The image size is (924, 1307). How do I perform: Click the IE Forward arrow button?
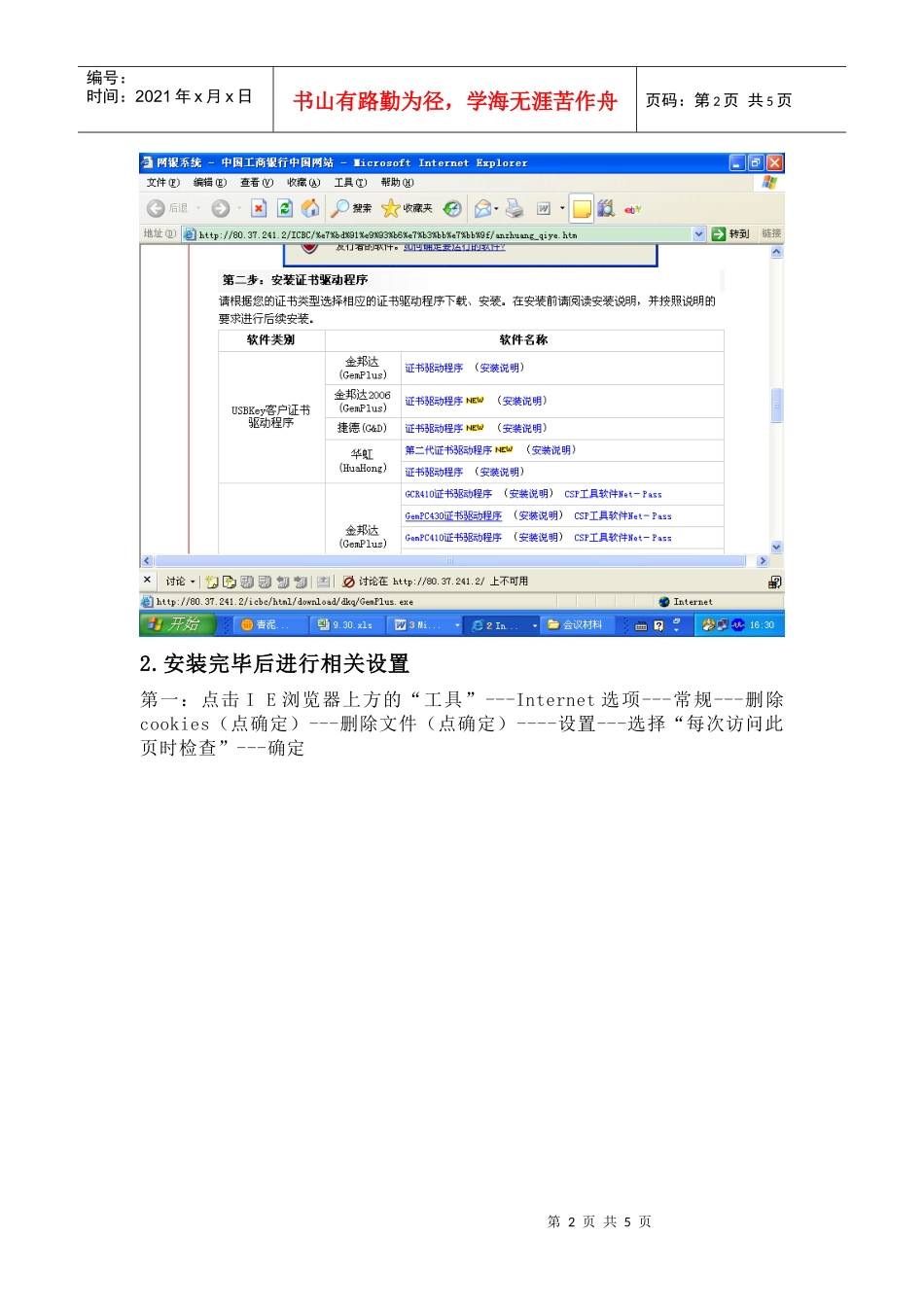pos(221,208)
